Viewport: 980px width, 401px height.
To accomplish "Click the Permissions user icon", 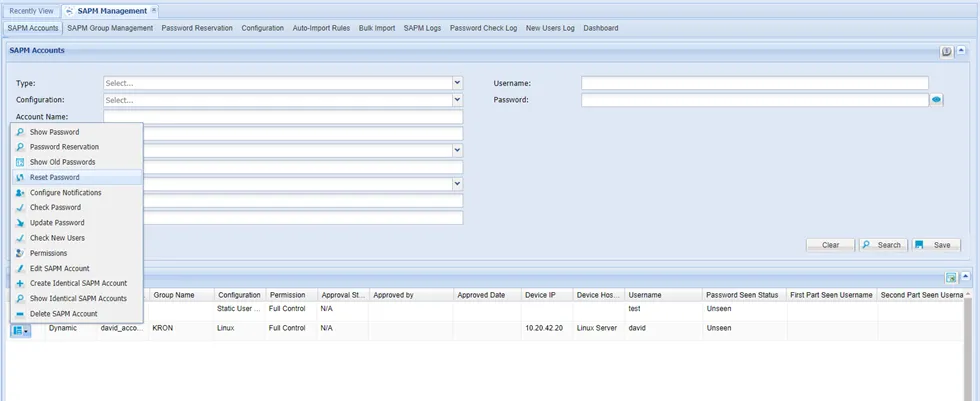I will pos(20,254).
